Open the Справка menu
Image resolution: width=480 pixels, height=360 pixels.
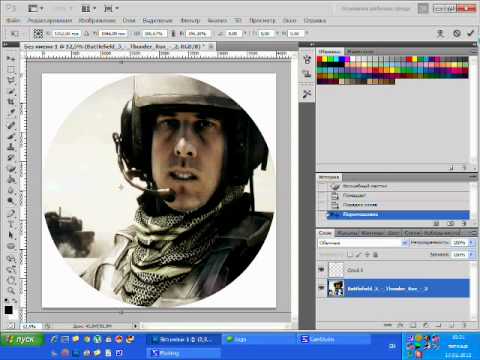tap(314, 21)
